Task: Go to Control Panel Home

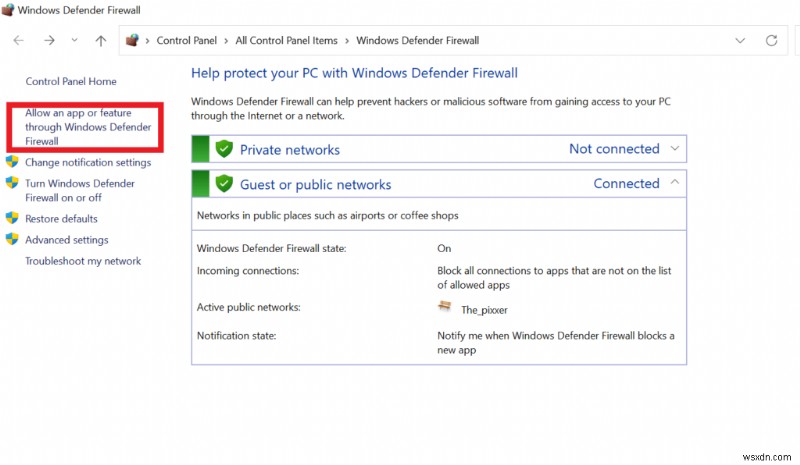Action: 71,81
